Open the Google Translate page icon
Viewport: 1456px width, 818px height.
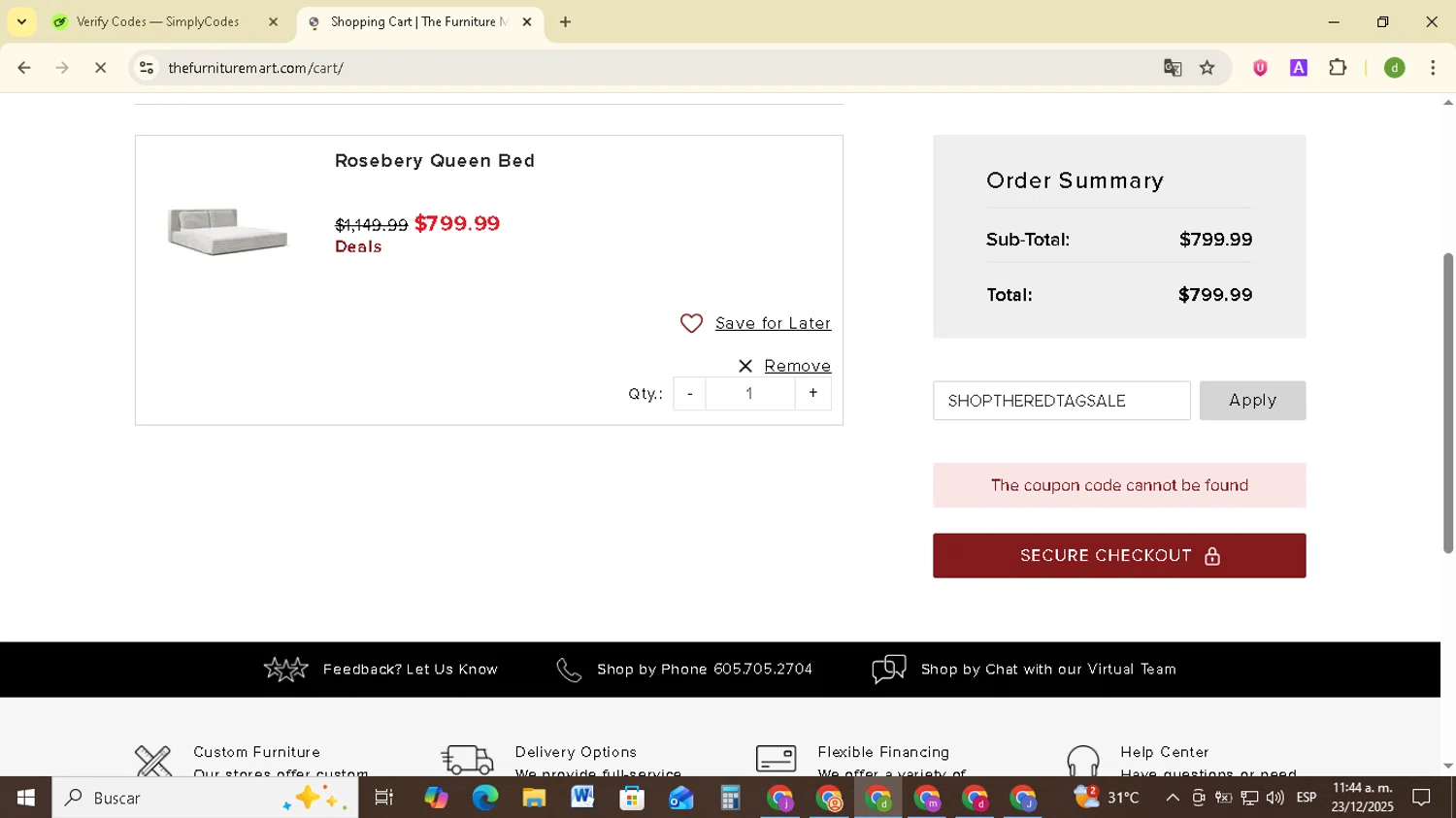(1173, 68)
